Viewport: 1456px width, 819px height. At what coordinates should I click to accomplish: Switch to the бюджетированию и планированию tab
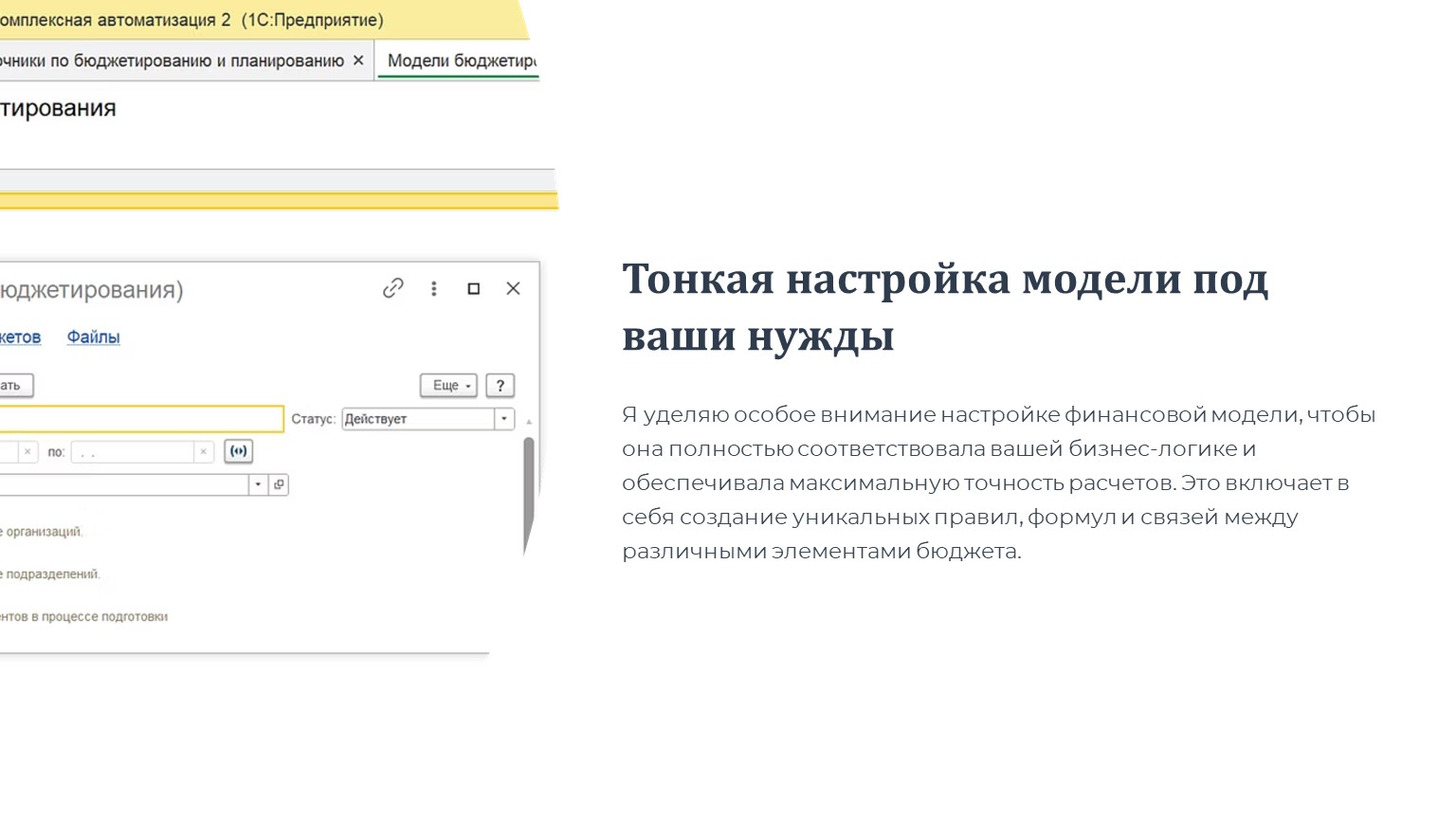[171, 60]
